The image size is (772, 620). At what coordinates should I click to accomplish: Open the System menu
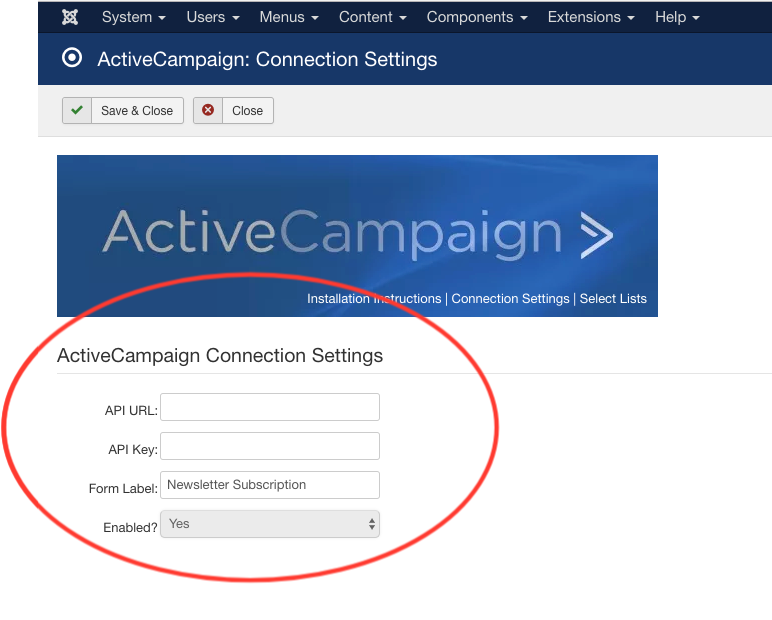pyautogui.click(x=133, y=17)
